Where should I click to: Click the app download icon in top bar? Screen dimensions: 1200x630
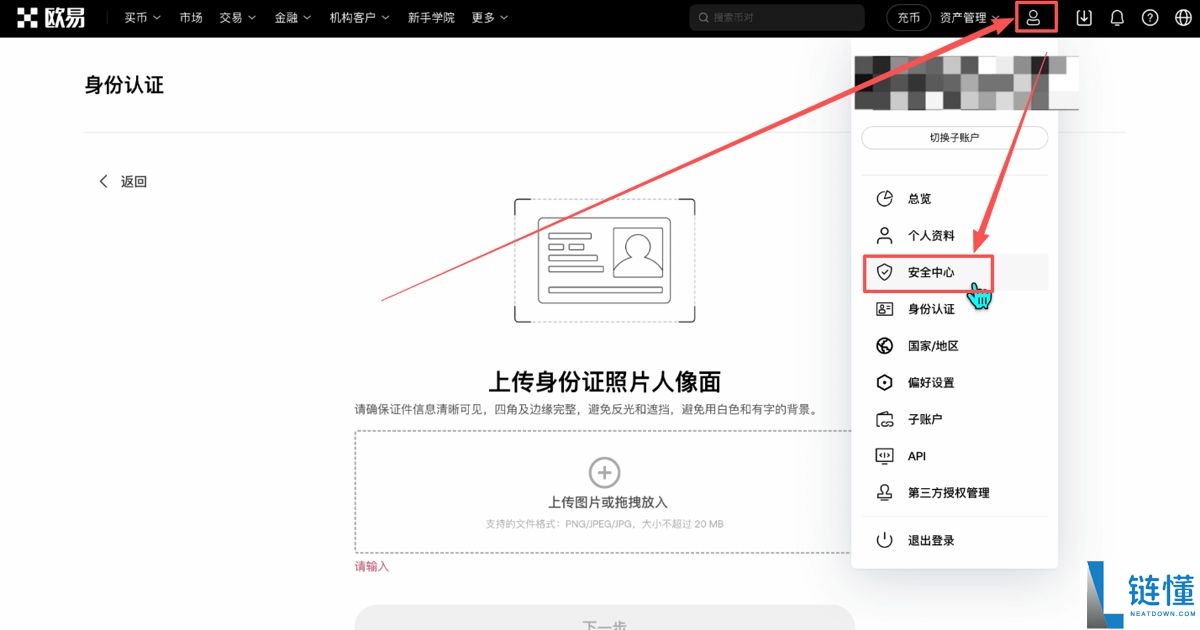point(1083,17)
